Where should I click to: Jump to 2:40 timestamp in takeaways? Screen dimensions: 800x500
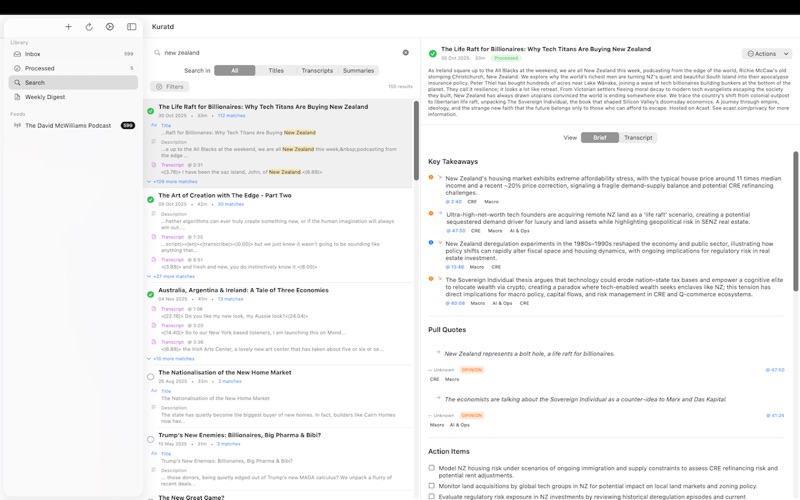(x=454, y=202)
